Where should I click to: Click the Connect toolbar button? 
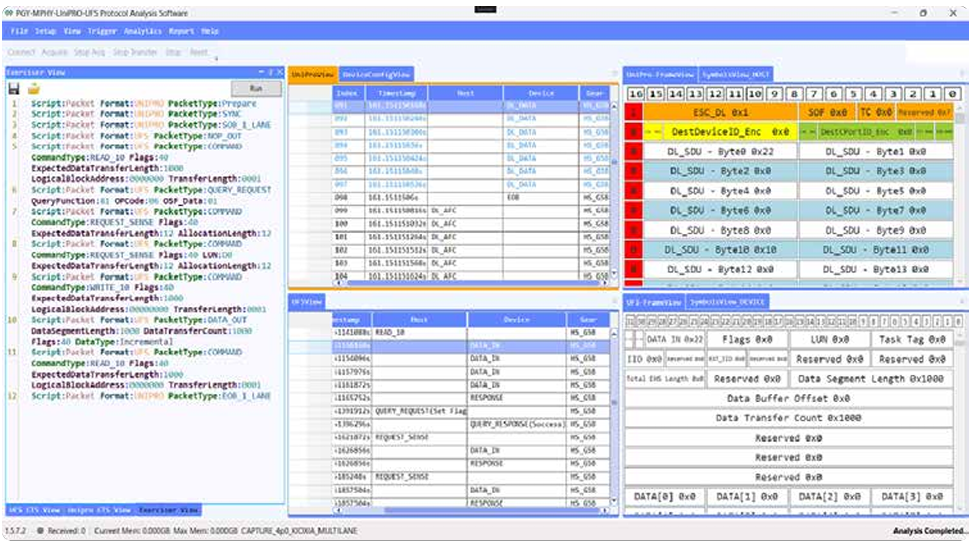tap(21, 52)
